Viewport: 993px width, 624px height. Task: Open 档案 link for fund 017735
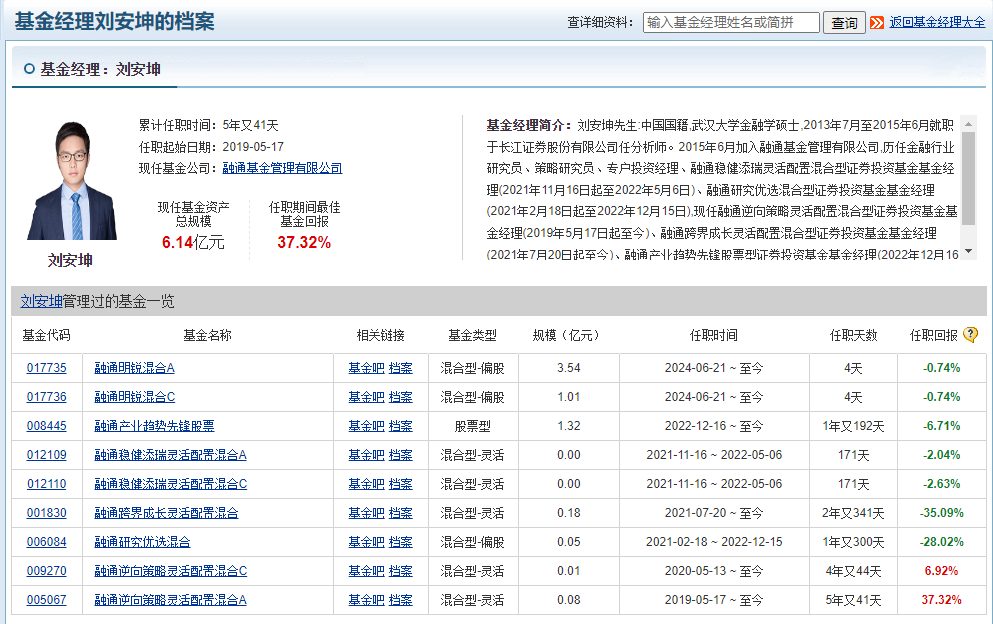click(400, 368)
